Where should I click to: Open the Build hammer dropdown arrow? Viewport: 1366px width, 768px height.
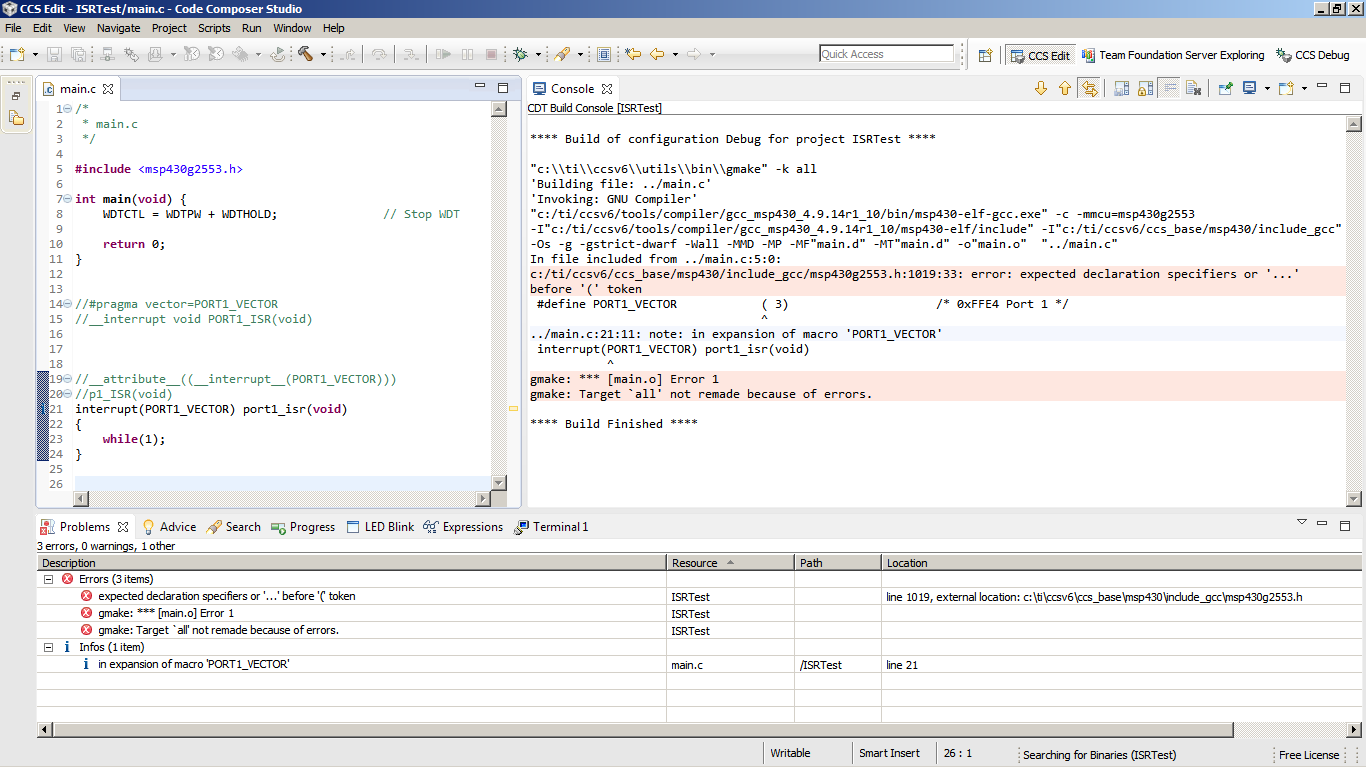point(323,54)
